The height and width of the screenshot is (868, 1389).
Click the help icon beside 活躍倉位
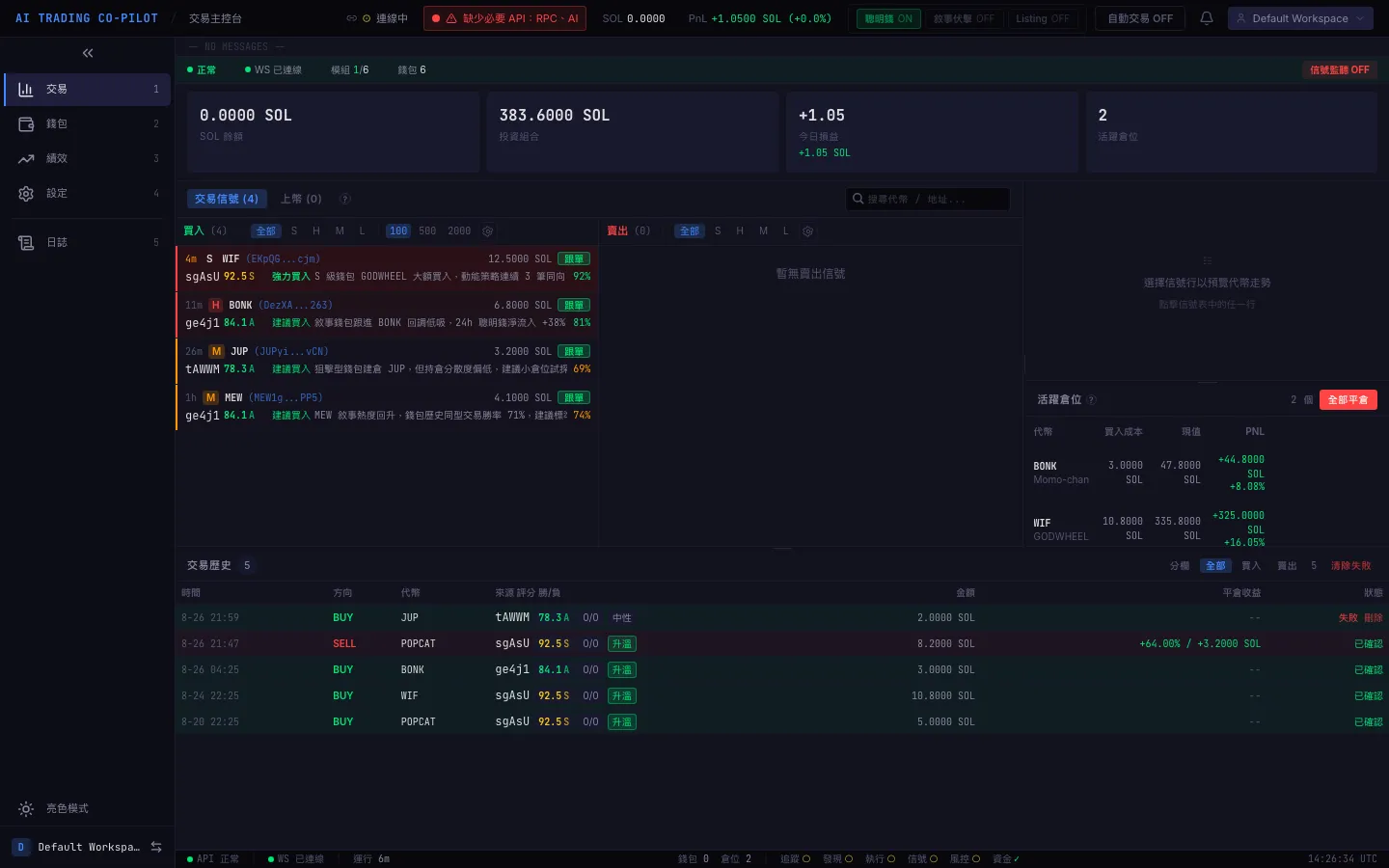[x=1091, y=399]
